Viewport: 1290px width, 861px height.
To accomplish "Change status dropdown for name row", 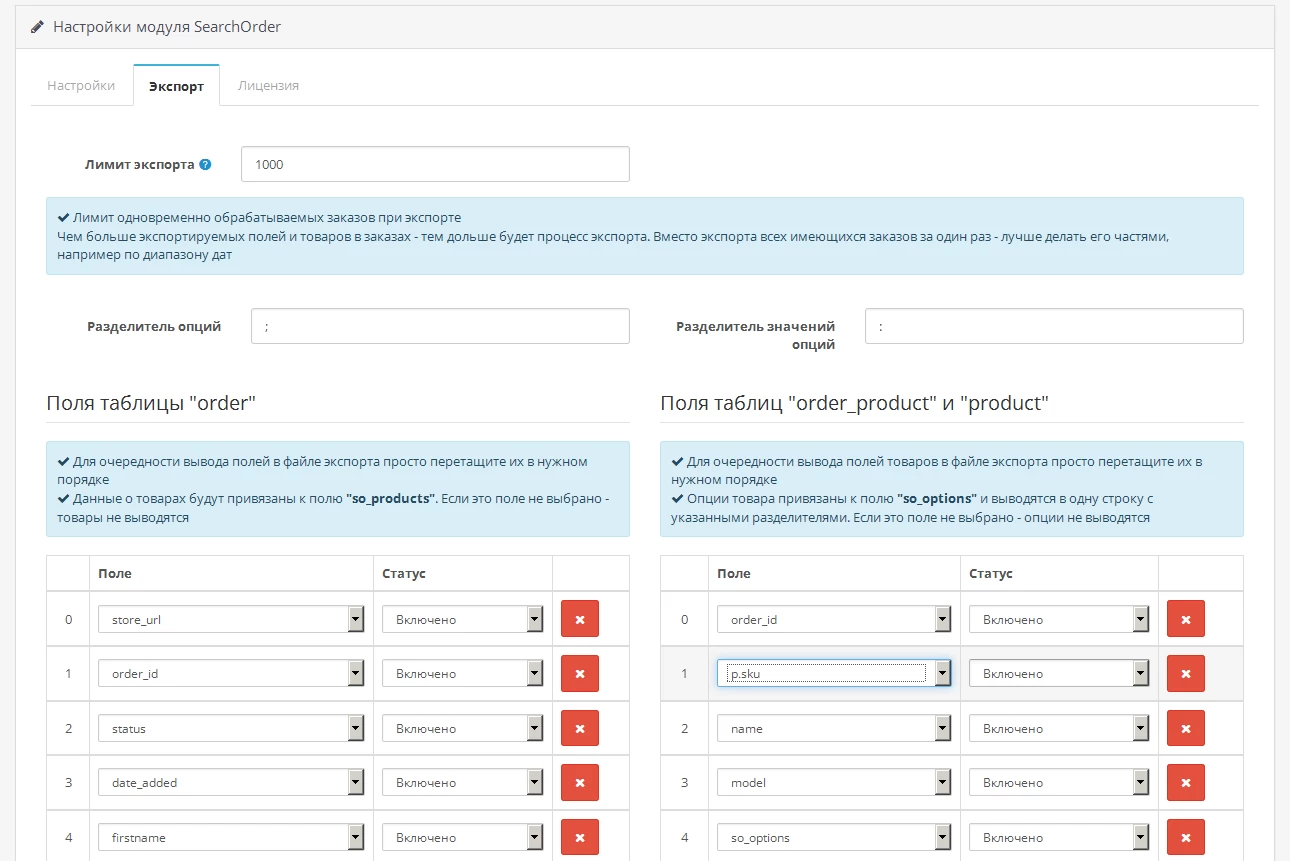I will [x=1059, y=728].
